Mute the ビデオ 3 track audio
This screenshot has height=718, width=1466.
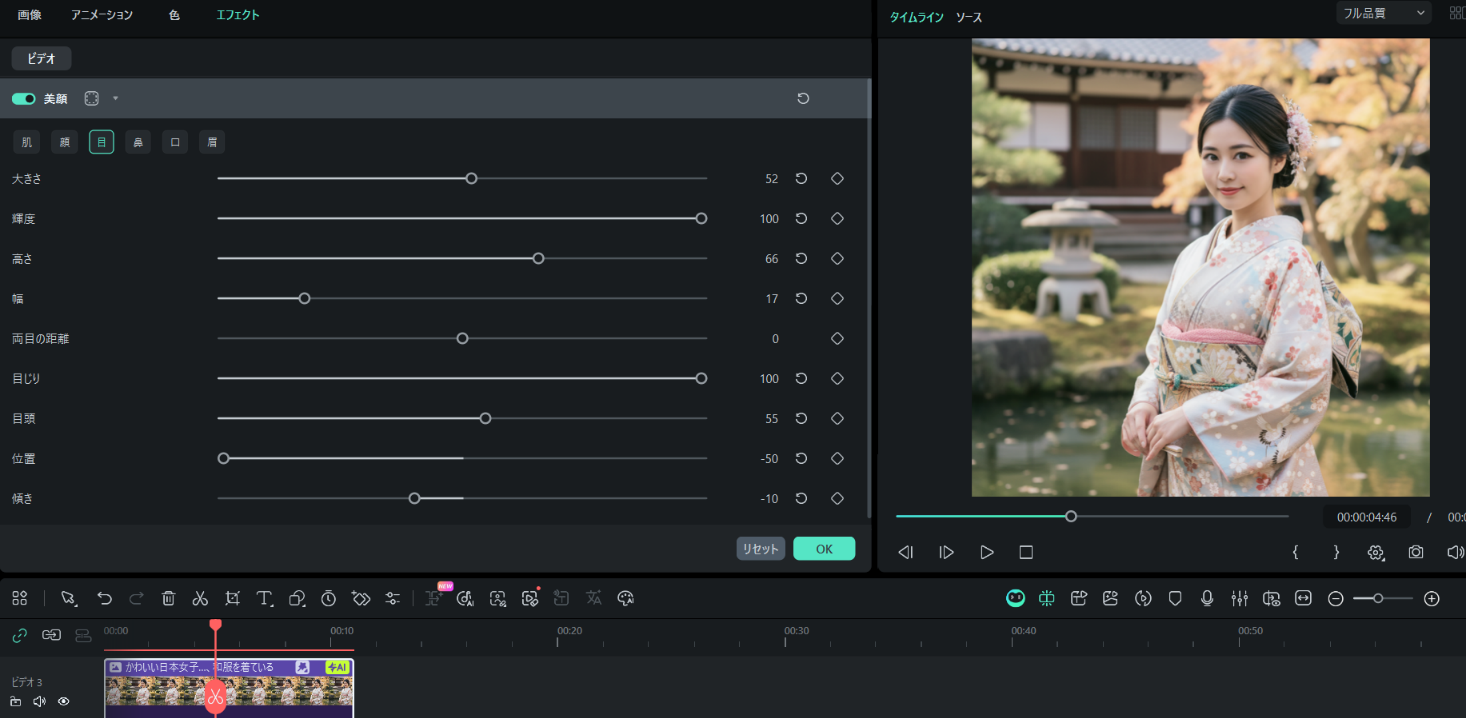click(x=39, y=702)
